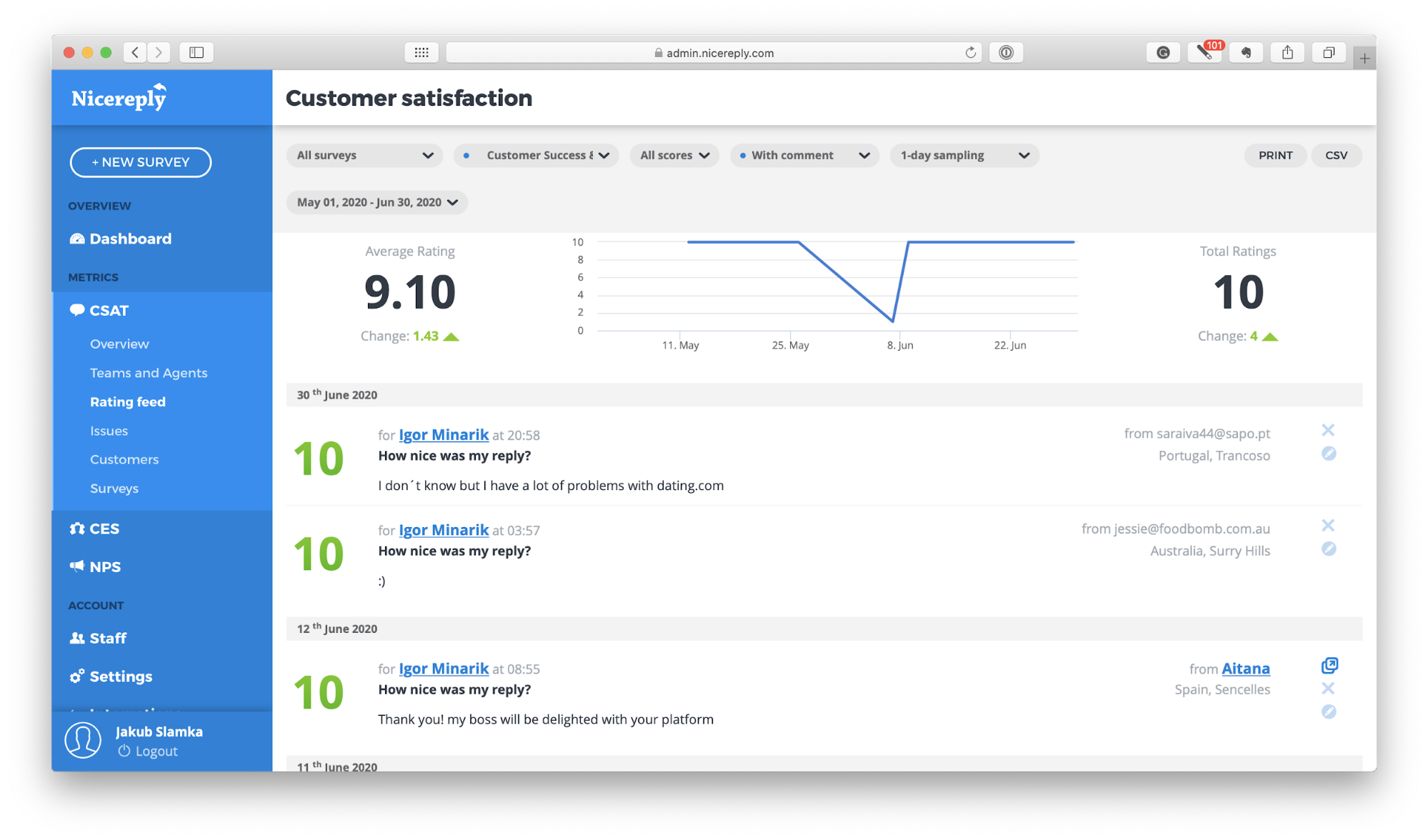Click the PRINT button
The image size is (1428, 840).
tap(1275, 154)
